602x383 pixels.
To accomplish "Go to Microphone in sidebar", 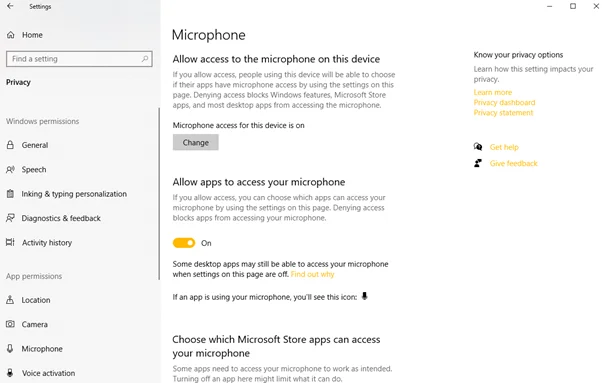I will (x=42, y=348).
